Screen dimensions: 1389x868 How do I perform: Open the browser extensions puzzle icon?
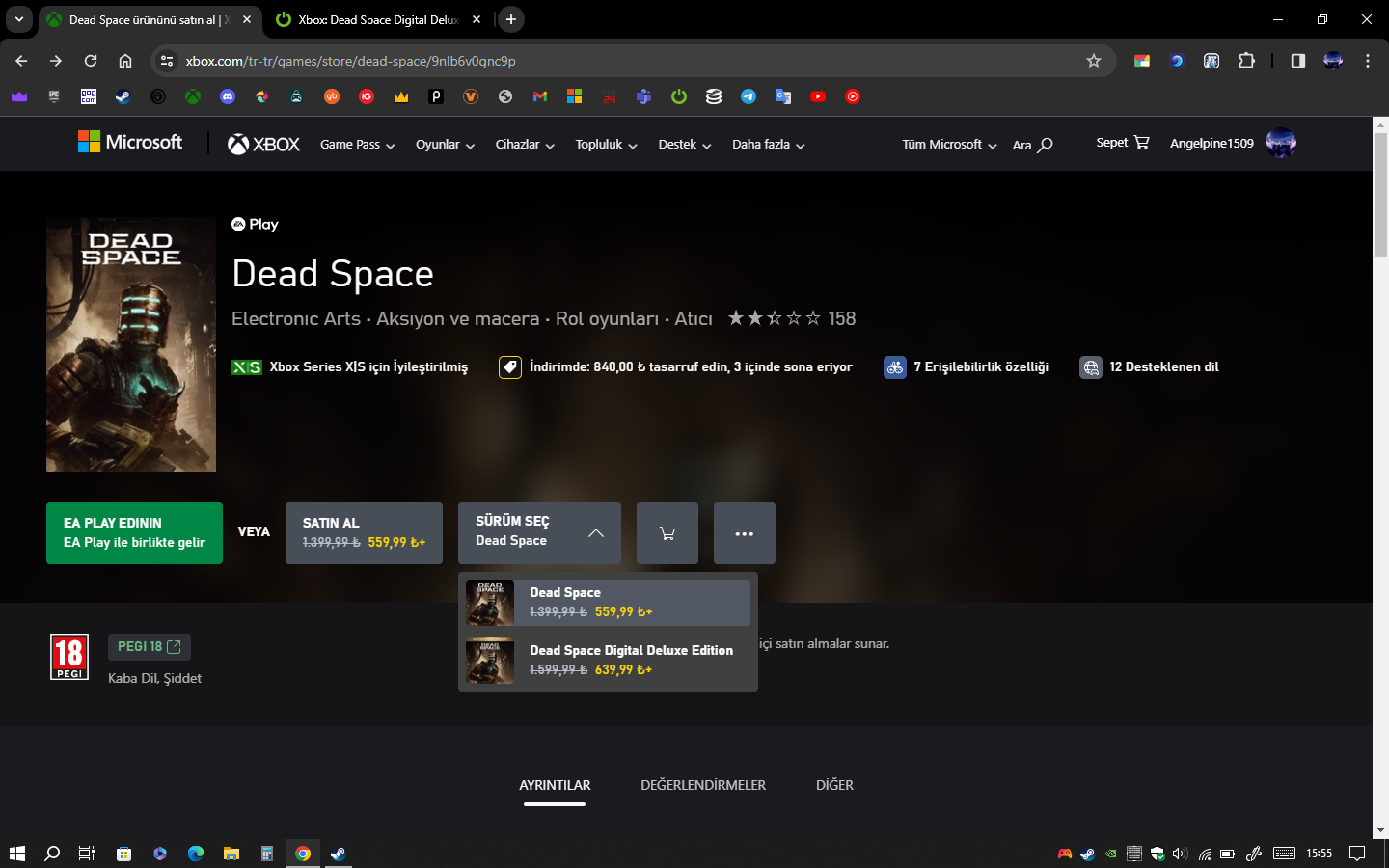(x=1246, y=61)
